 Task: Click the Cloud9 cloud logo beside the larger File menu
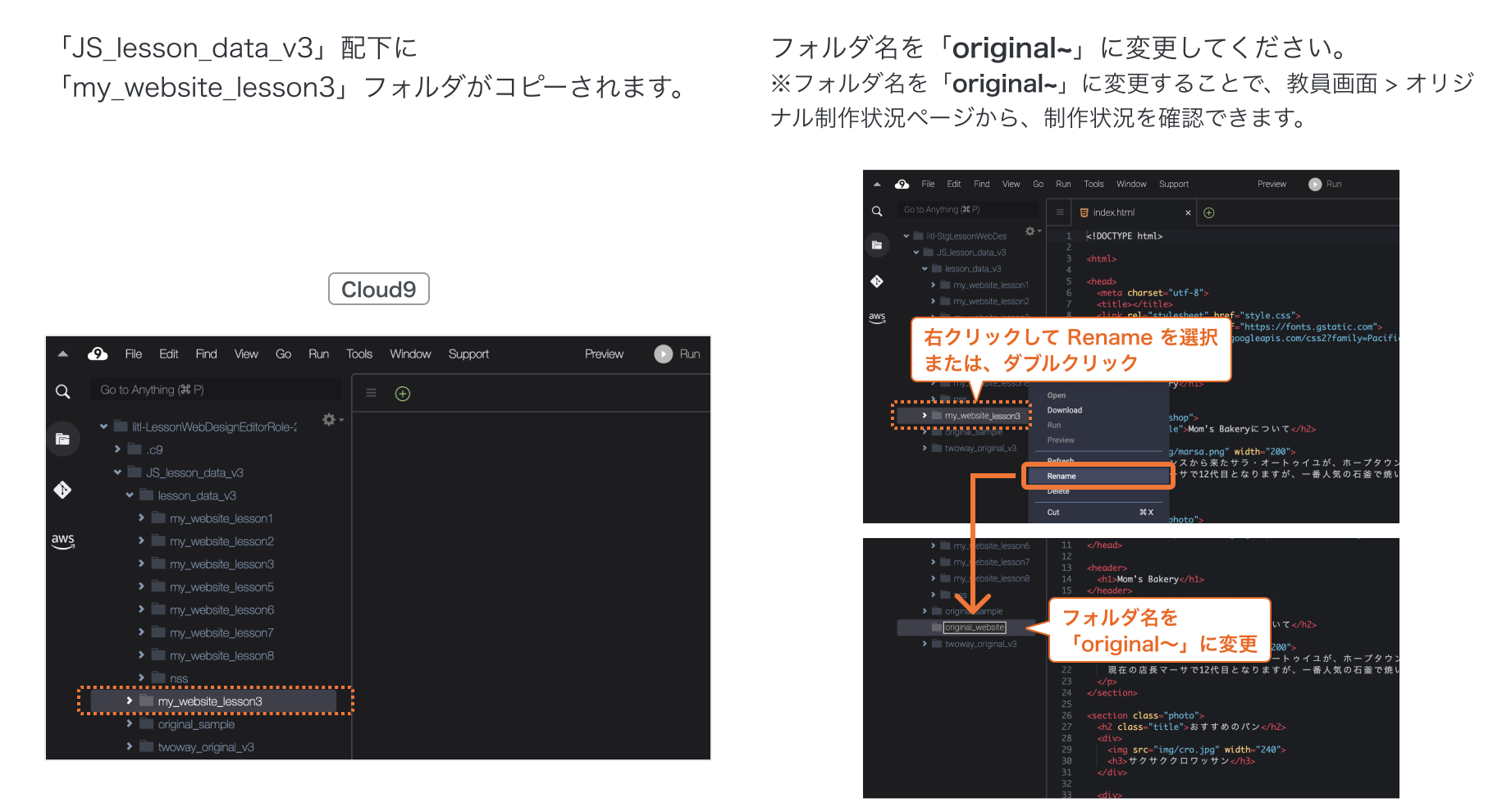[98, 354]
